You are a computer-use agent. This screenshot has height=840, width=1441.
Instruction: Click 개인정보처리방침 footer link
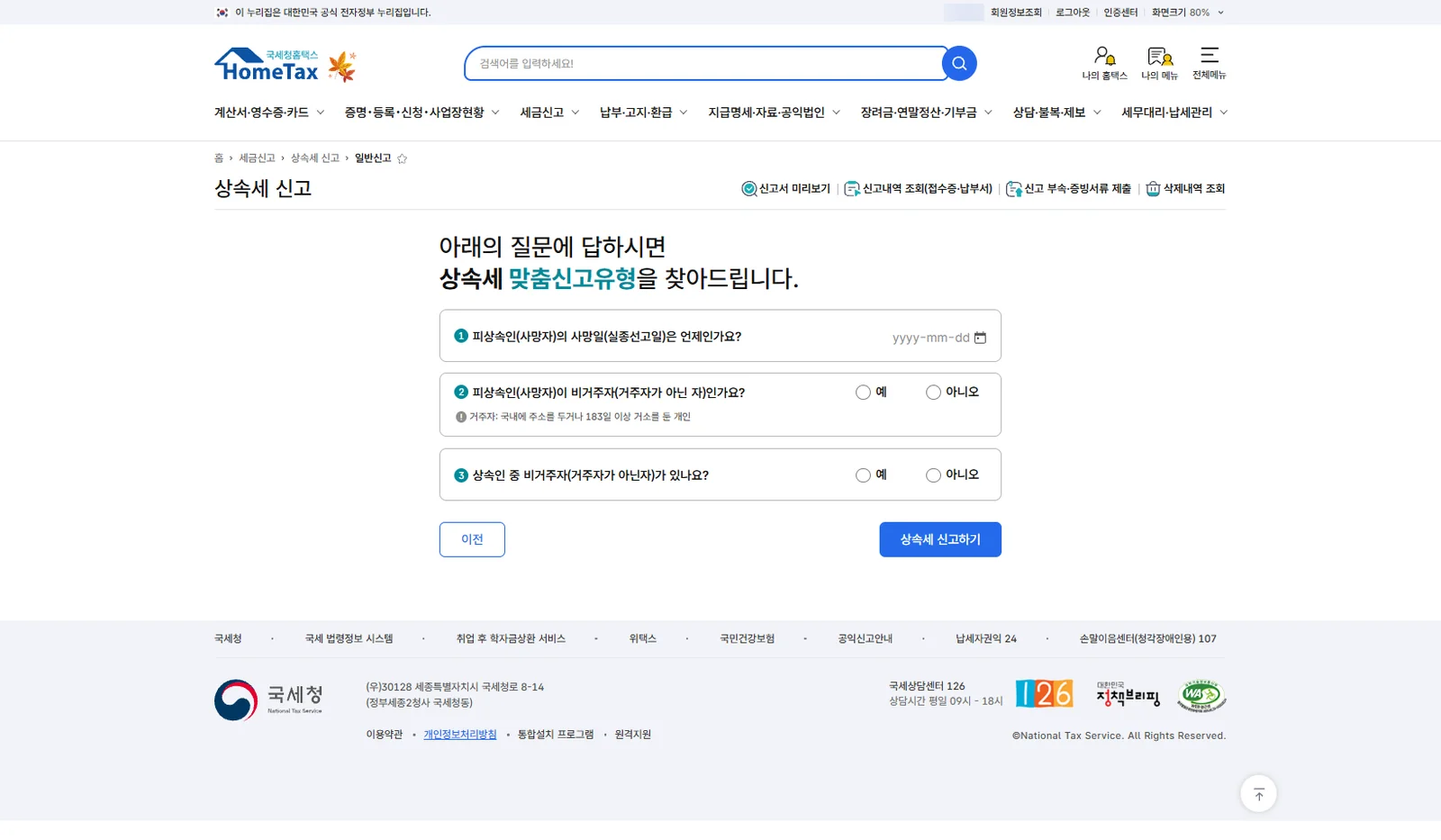pyautogui.click(x=460, y=735)
